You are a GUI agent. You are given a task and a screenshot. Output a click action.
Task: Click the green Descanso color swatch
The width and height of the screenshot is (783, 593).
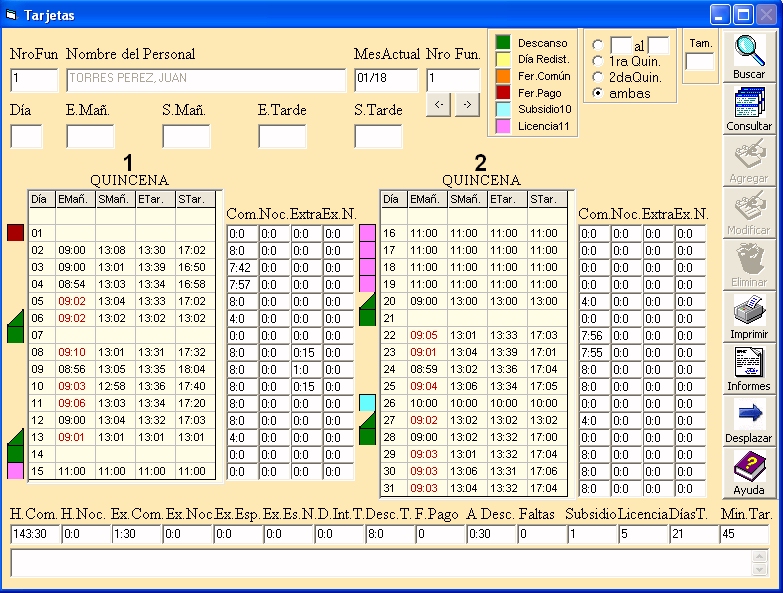click(503, 43)
